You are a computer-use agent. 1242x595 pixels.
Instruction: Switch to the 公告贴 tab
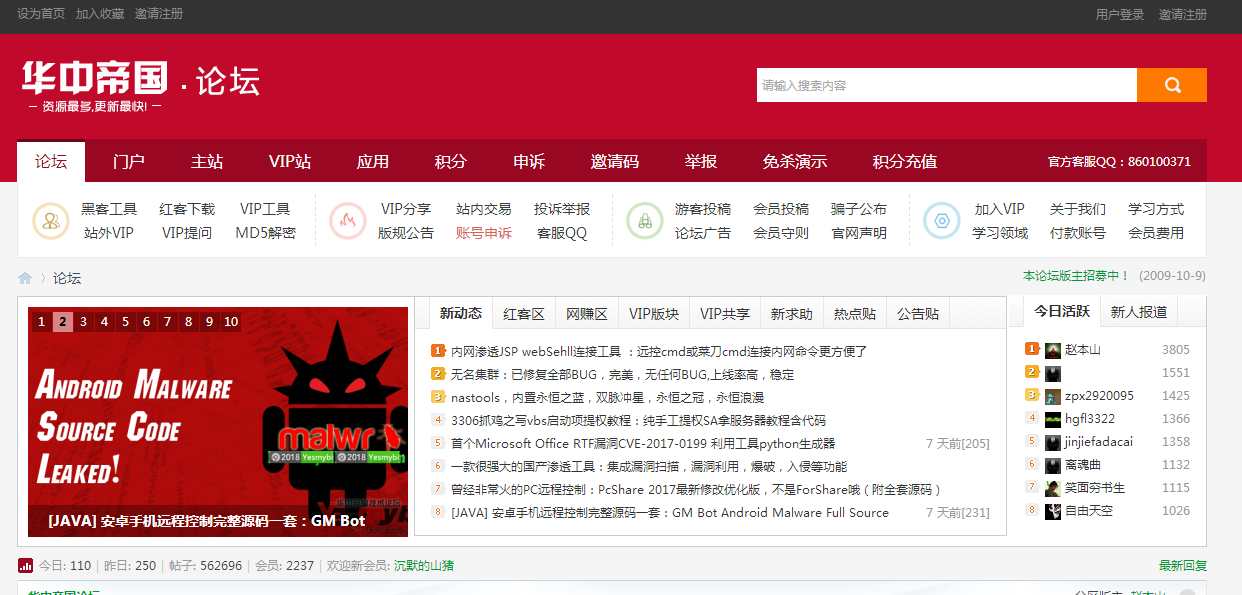pyautogui.click(x=918, y=313)
